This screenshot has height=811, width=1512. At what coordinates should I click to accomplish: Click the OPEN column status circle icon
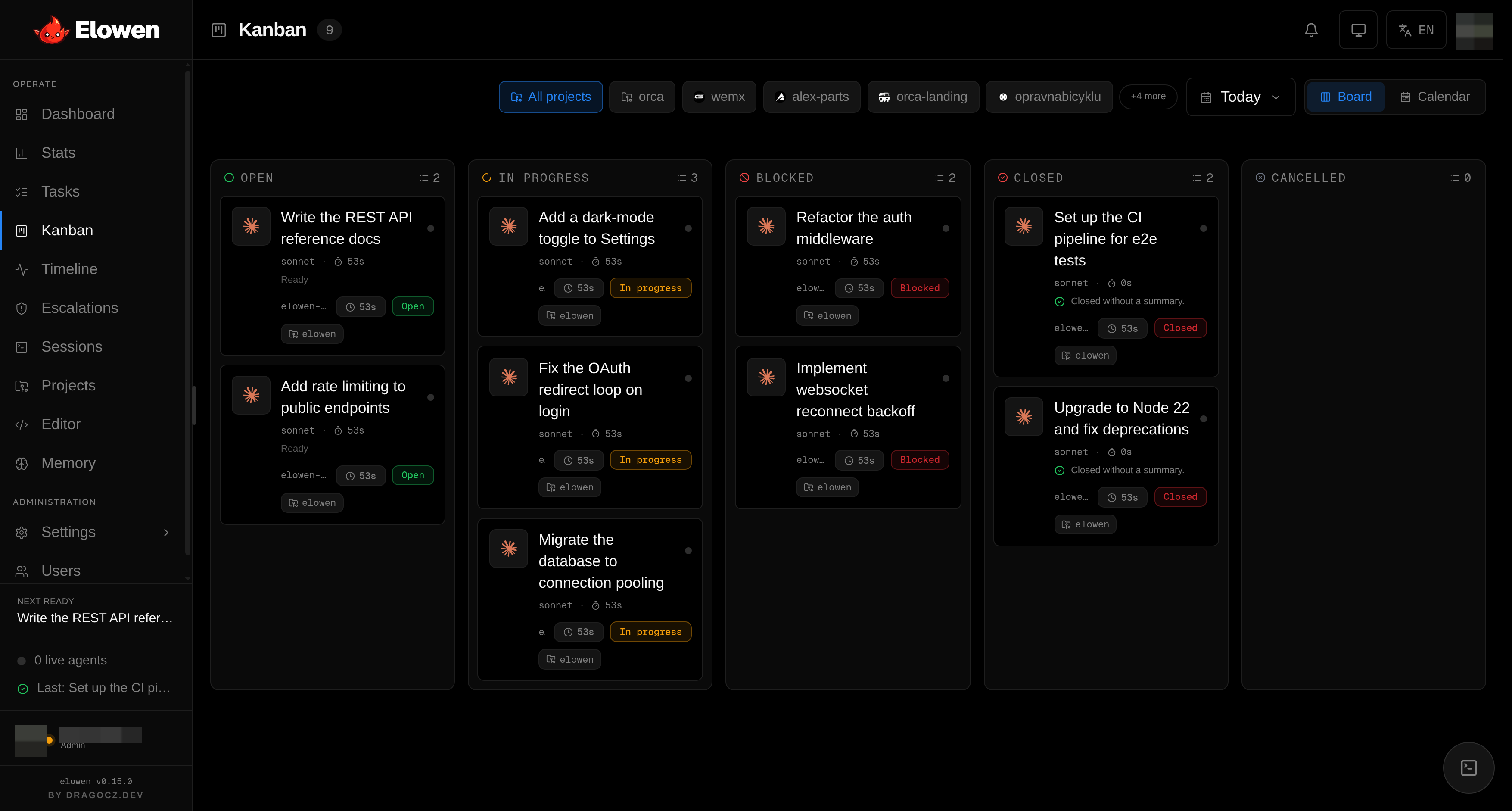(229, 178)
